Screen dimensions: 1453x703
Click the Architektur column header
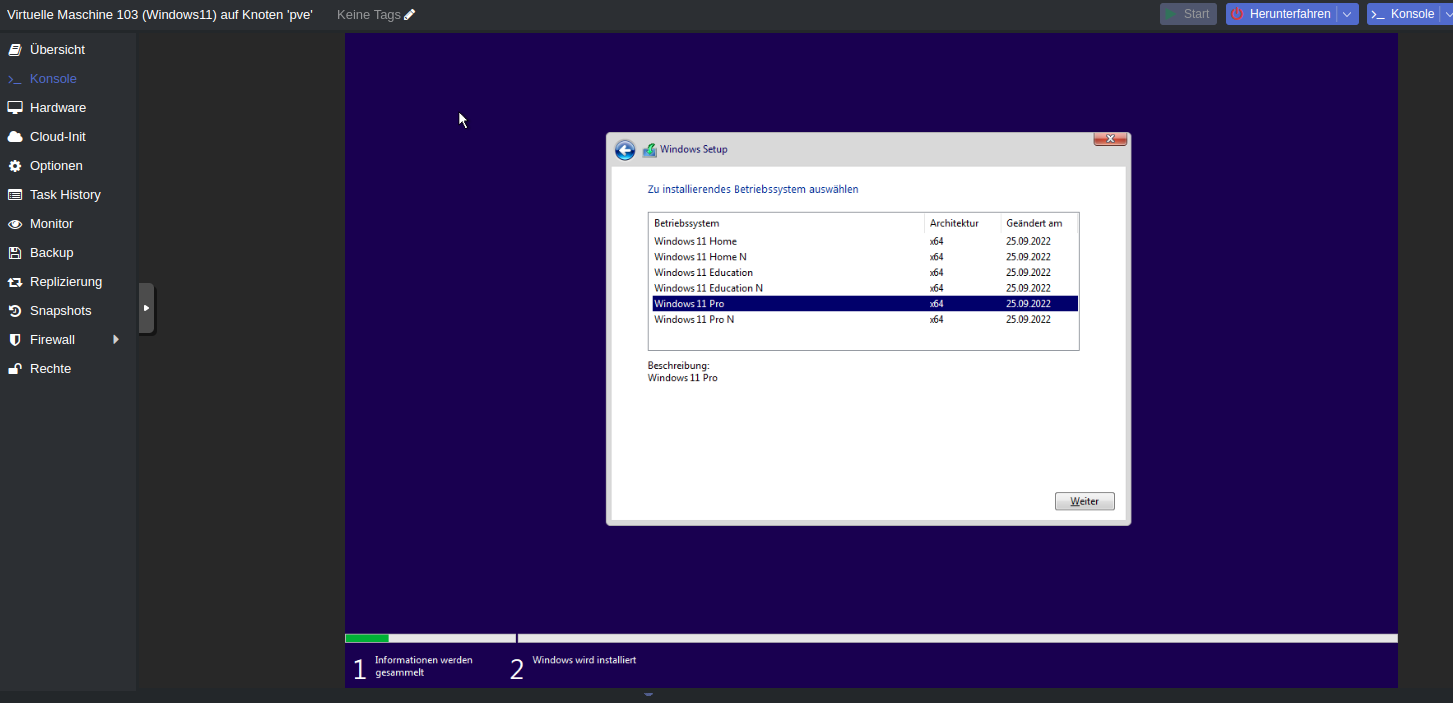pos(963,223)
